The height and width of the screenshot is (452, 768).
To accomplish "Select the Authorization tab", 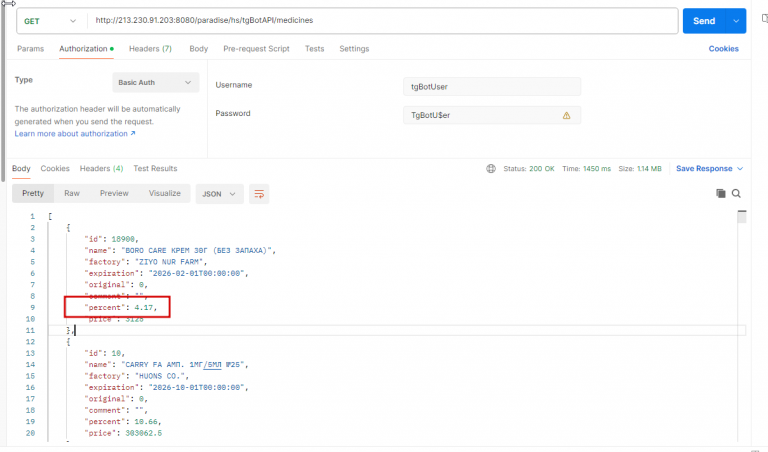I will (x=86, y=48).
